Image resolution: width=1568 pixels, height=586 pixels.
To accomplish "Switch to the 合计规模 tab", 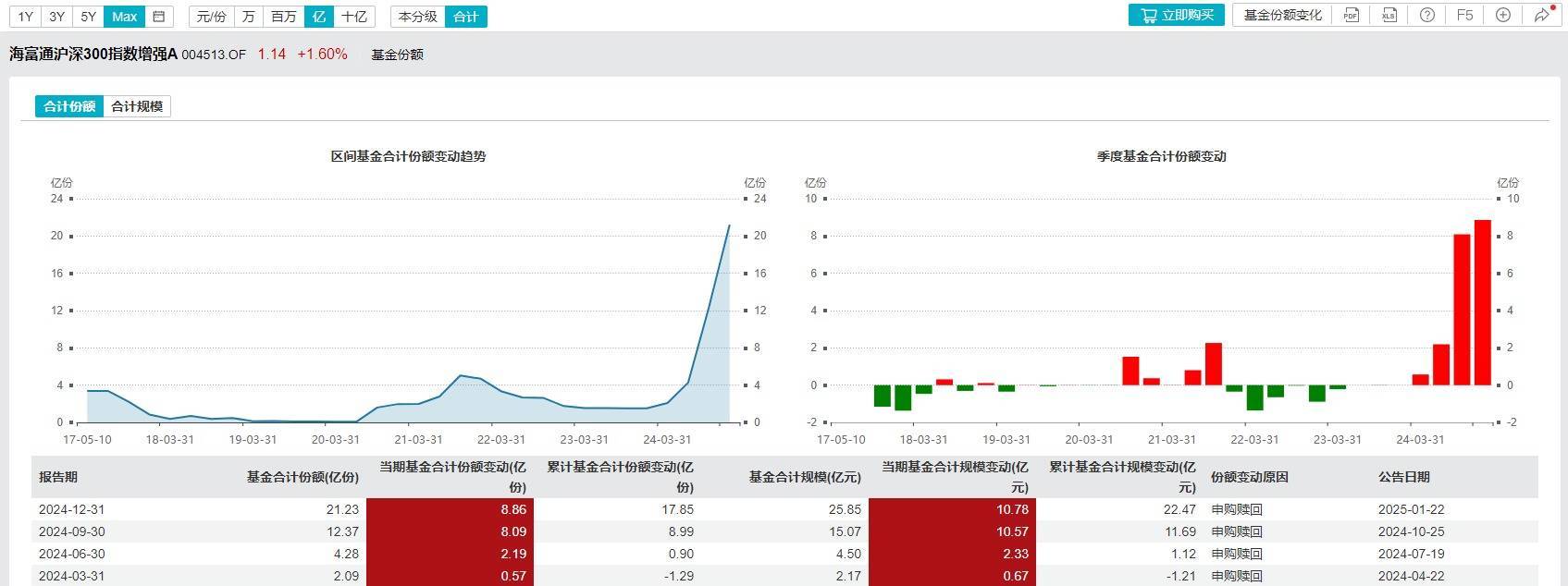I will (x=137, y=106).
